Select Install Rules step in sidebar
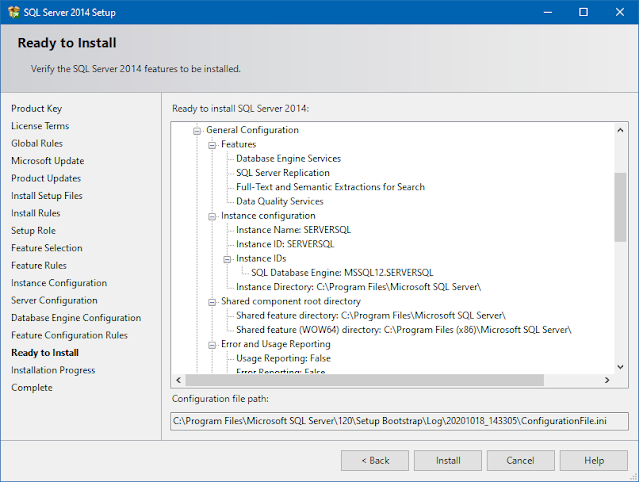 pos(35,213)
